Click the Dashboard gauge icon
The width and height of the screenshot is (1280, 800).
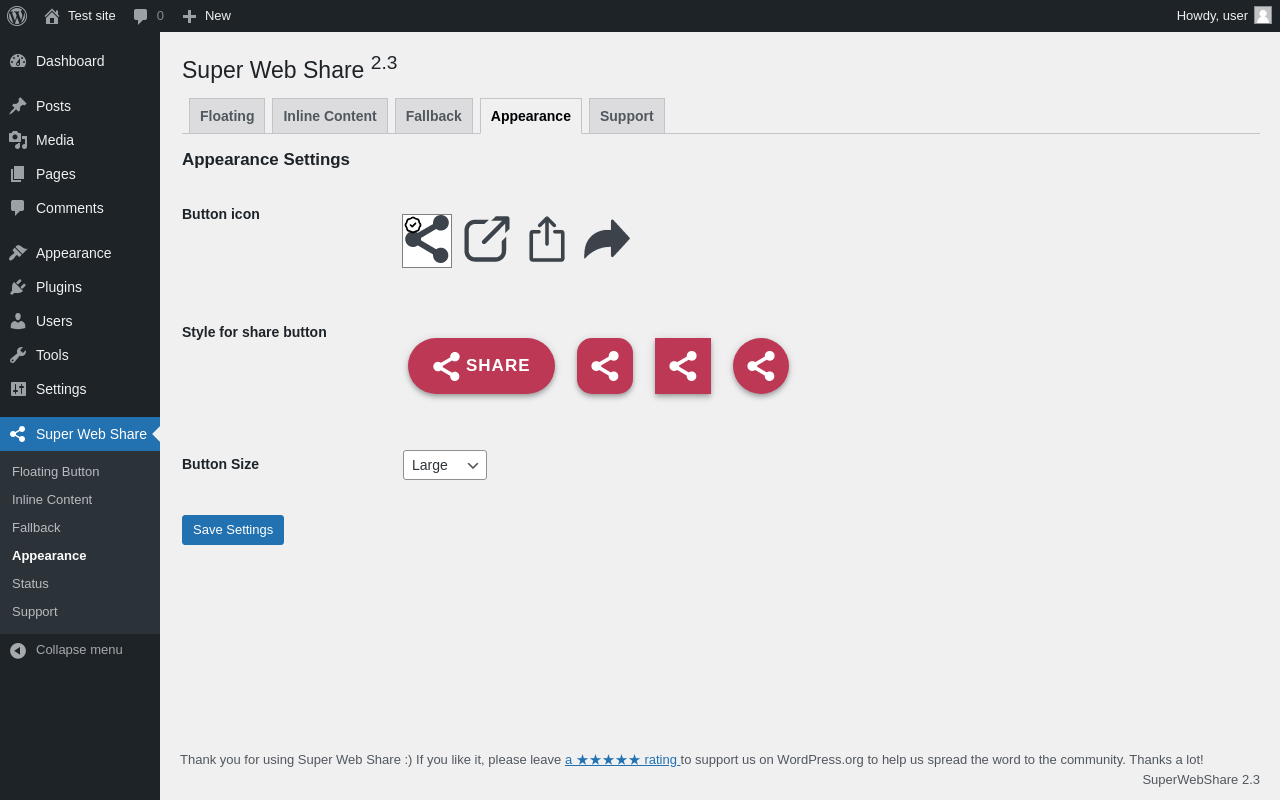(18, 61)
